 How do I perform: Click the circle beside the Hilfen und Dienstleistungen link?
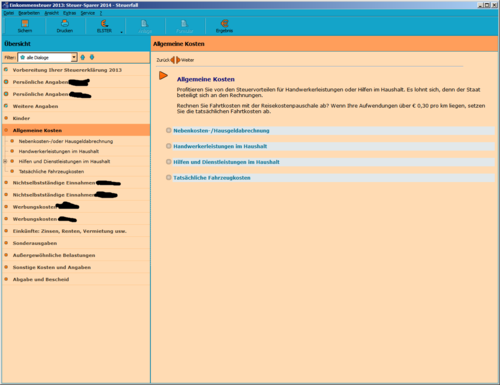[x=169, y=162]
